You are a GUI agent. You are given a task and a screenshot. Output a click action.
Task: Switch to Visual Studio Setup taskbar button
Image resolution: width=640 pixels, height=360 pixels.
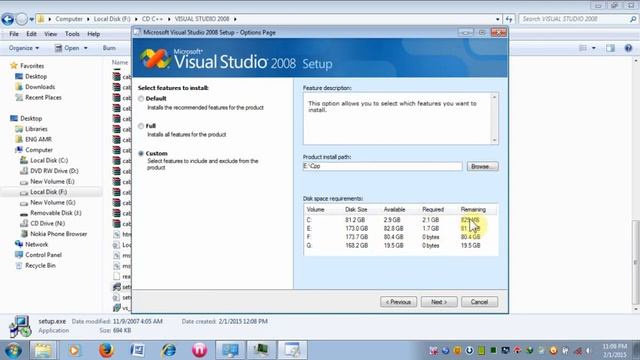[292, 350]
